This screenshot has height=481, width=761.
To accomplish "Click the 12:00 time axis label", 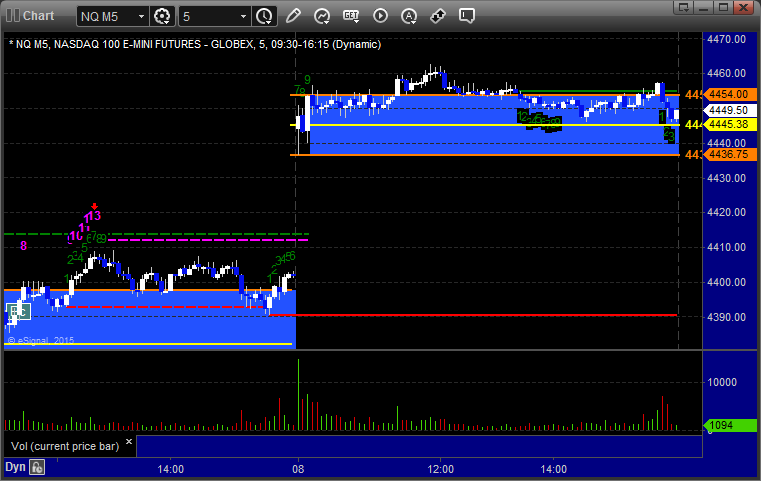I will (x=441, y=469).
